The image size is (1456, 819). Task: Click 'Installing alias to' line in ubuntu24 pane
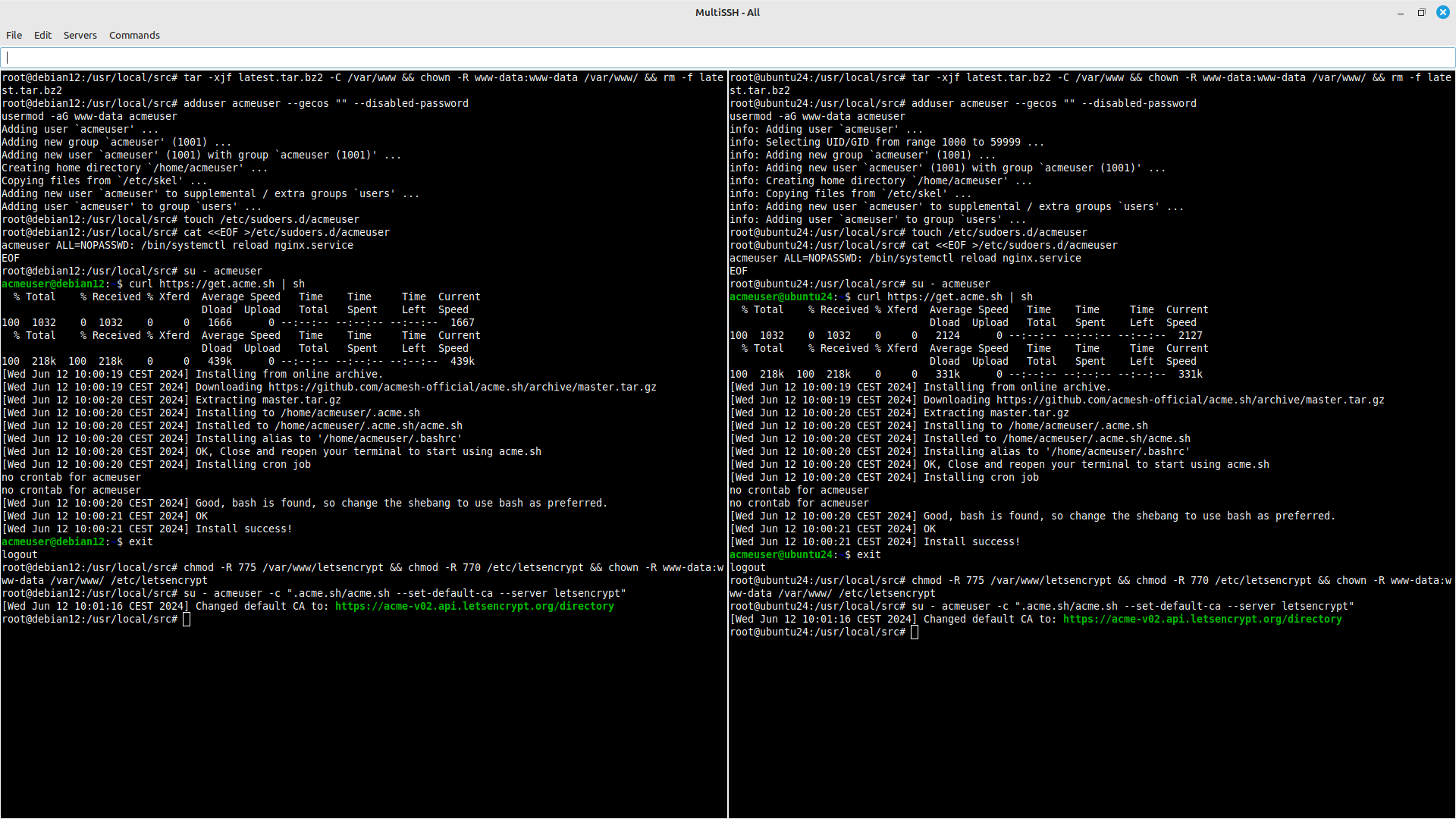960,451
